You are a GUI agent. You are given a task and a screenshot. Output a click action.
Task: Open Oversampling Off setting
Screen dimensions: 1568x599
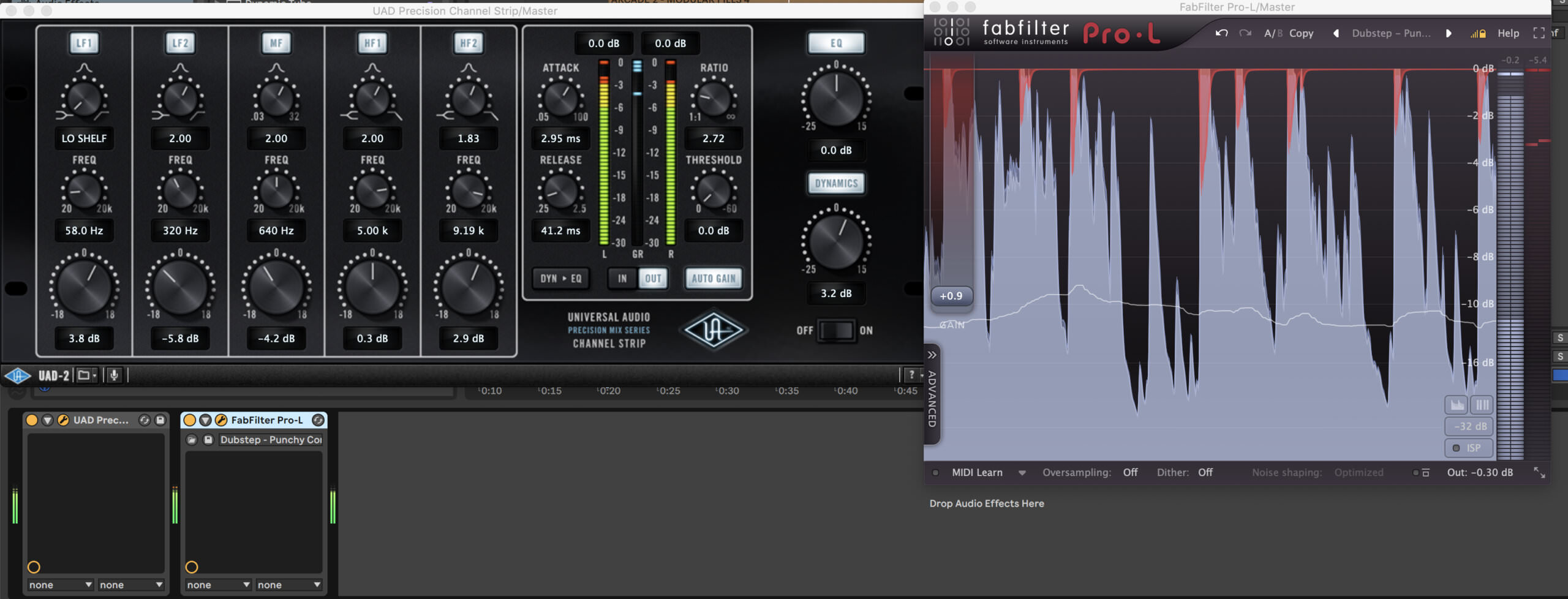click(x=1130, y=472)
